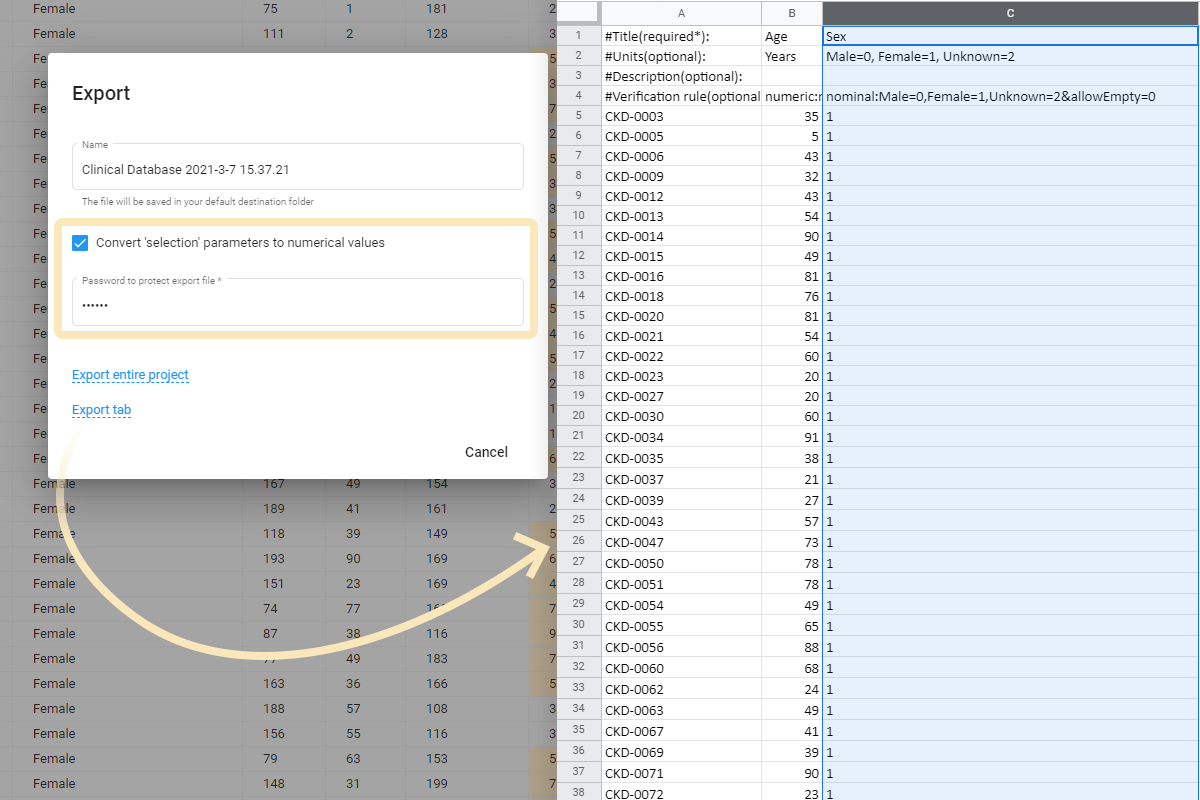Select cell CKD-0005

click(x=681, y=136)
